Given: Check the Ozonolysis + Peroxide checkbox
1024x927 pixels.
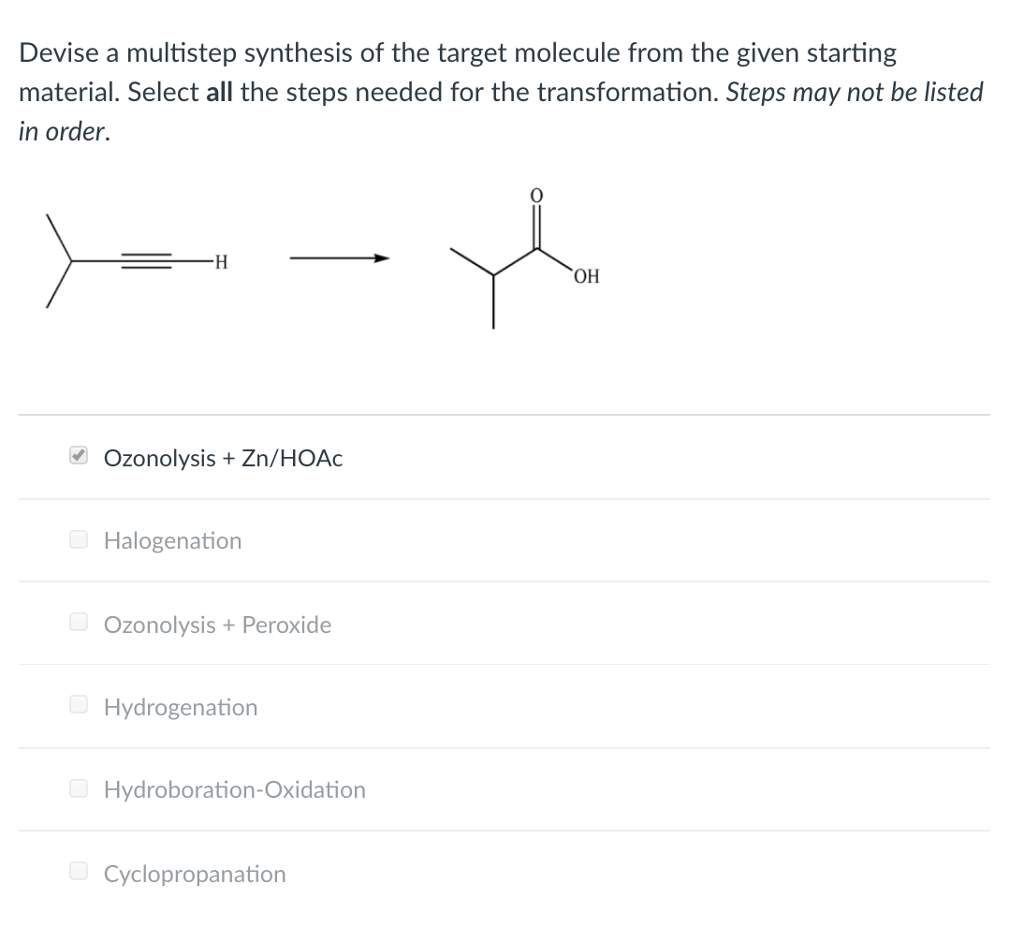Looking at the screenshot, I should pyautogui.click(x=77, y=621).
